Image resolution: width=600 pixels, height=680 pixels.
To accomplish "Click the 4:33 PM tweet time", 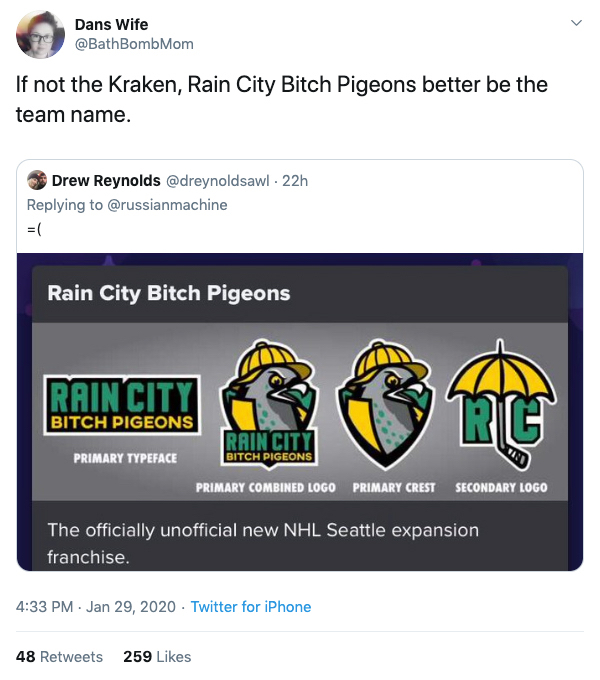I will coord(47,607).
